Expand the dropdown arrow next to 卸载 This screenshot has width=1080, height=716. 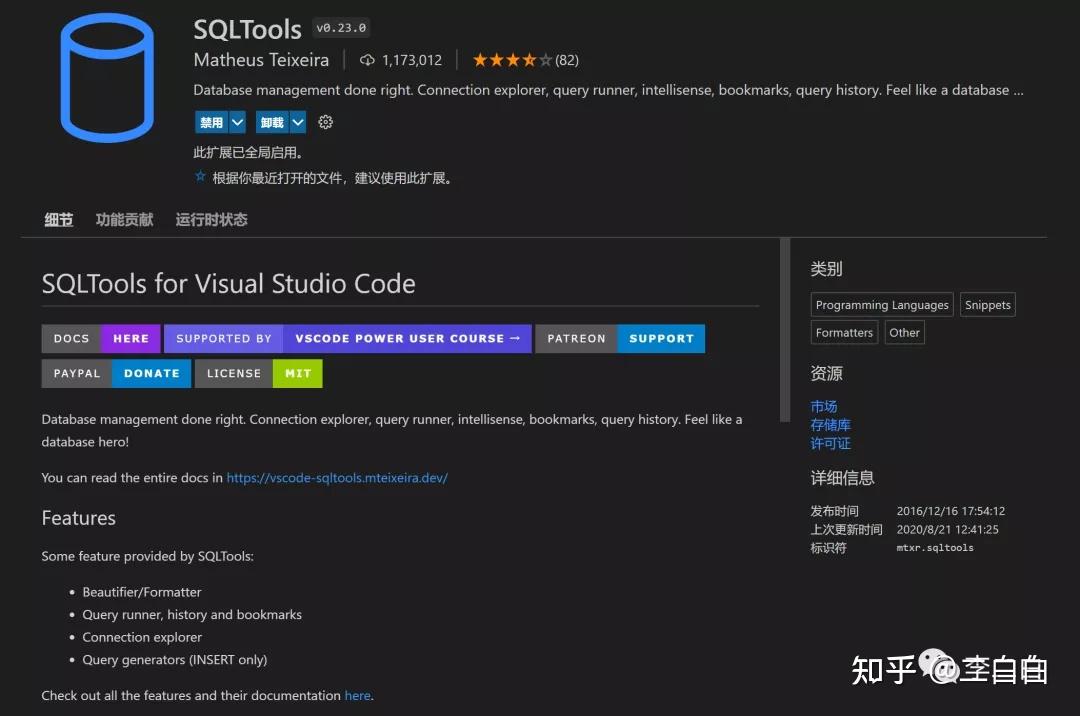pyautogui.click(x=296, y=121)
